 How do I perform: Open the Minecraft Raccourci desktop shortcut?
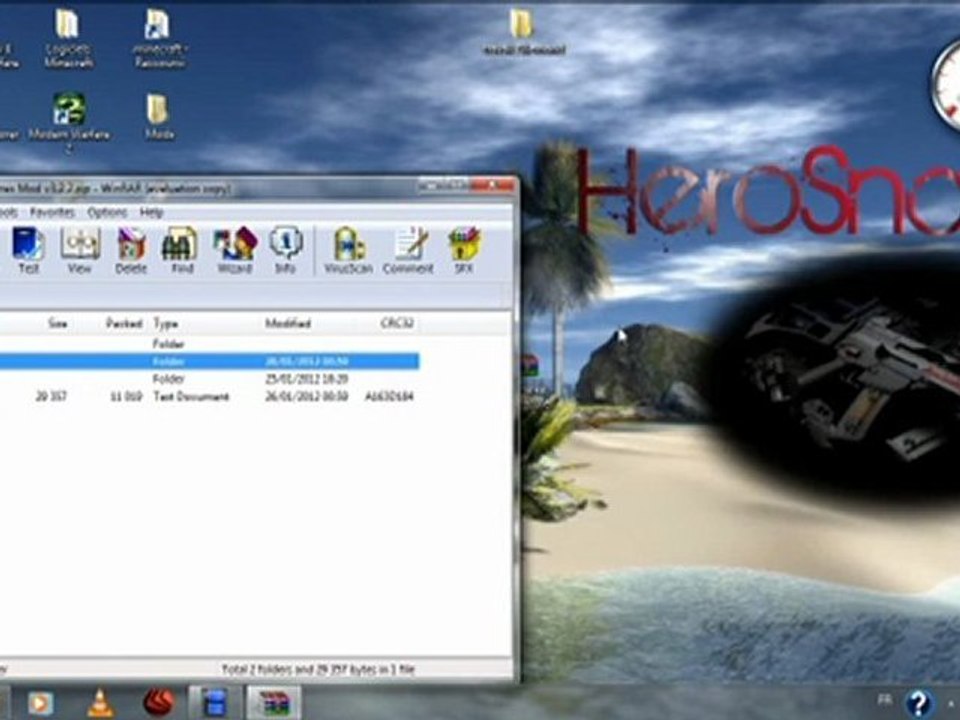coord(159,38)
